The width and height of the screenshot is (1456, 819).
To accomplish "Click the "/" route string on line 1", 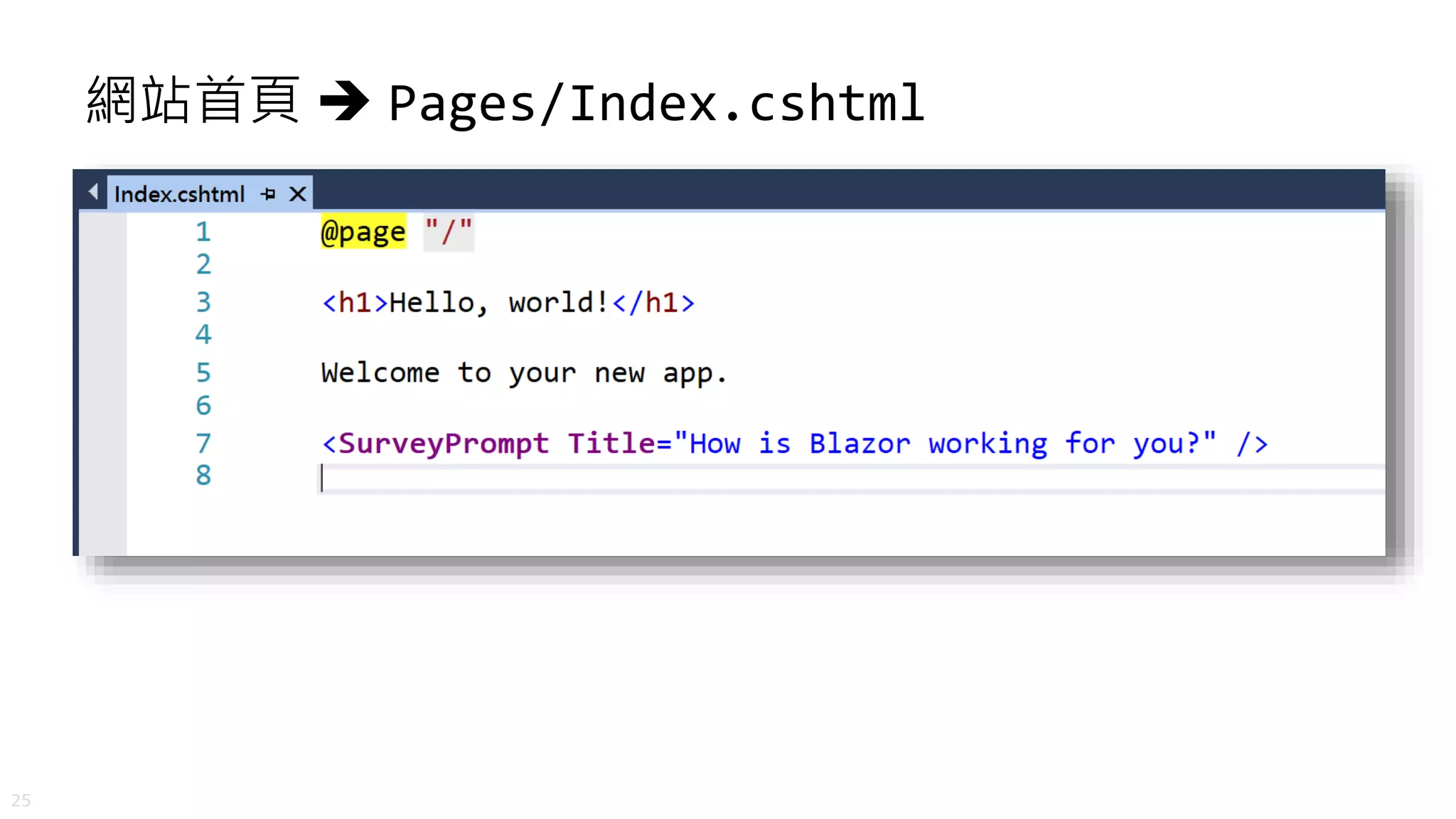I will [448, 232].
